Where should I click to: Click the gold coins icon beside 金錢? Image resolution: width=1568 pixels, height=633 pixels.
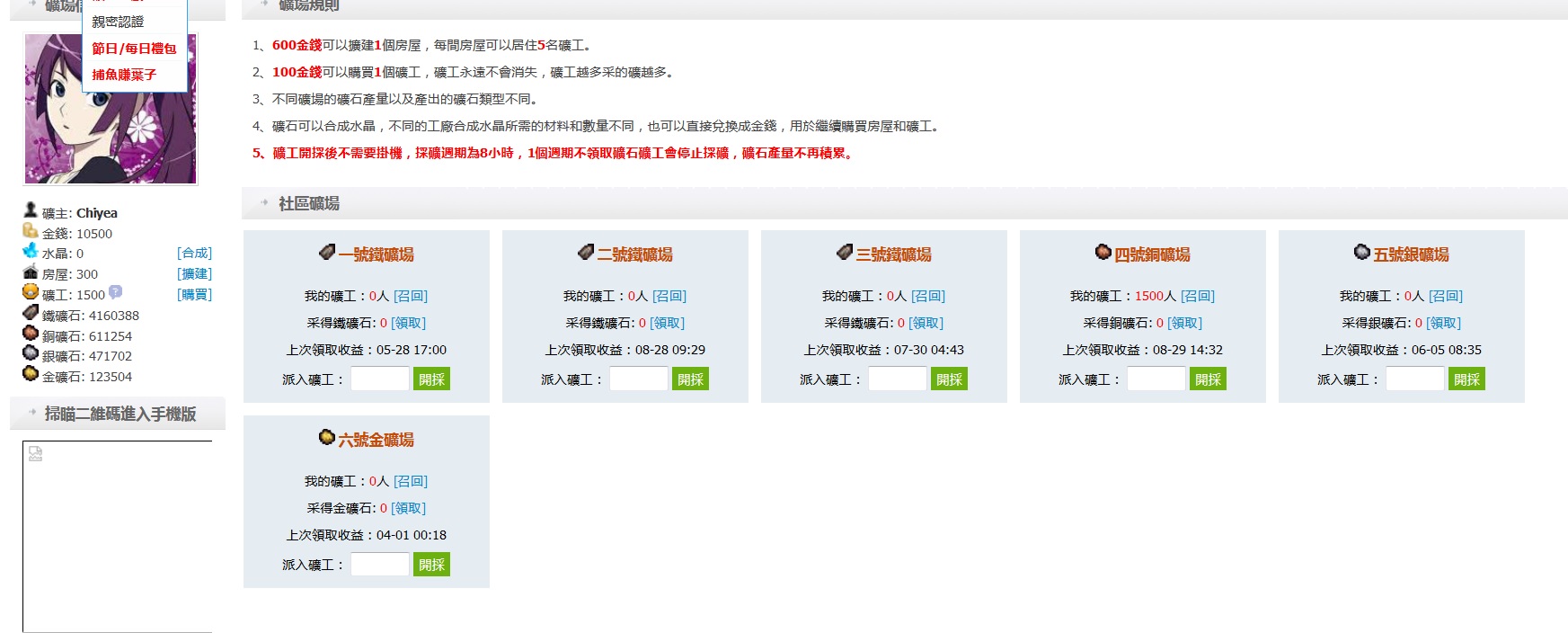pyautogui.click(x=31, y=231)
